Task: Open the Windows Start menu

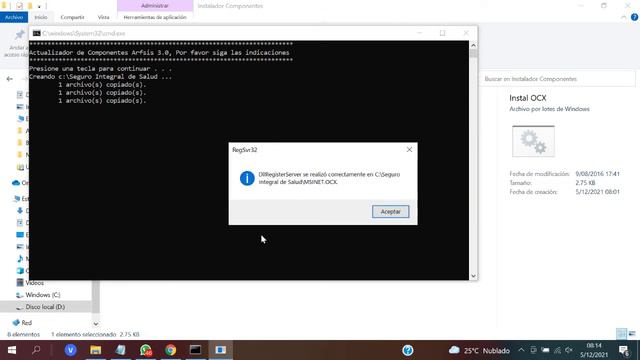Action: [11, 350]
